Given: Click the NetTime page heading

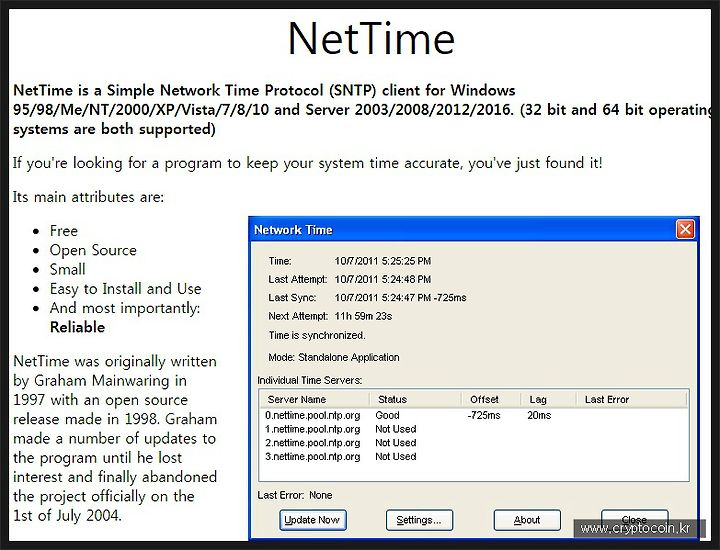Looking at the screenshot, I should pos(371,38).
